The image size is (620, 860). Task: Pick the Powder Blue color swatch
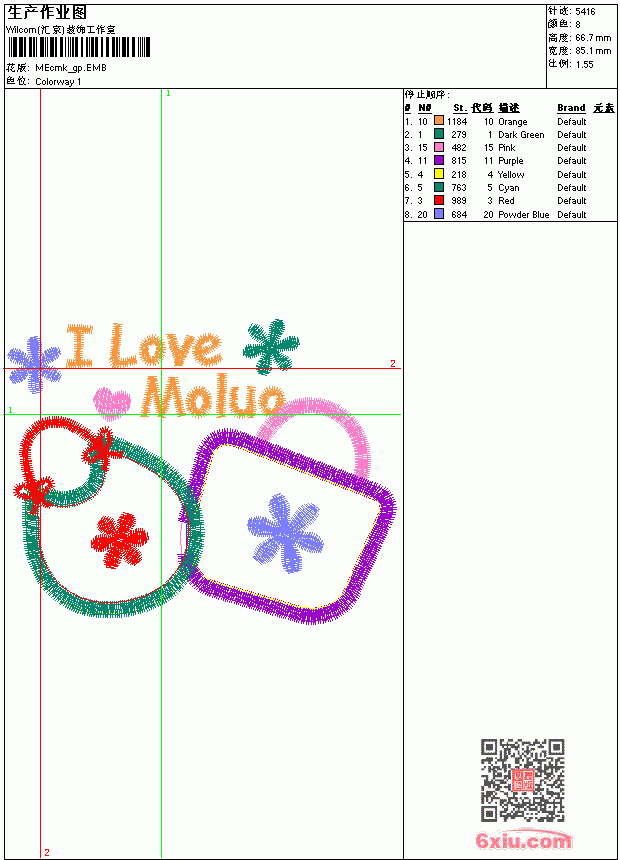click(439, 214)
